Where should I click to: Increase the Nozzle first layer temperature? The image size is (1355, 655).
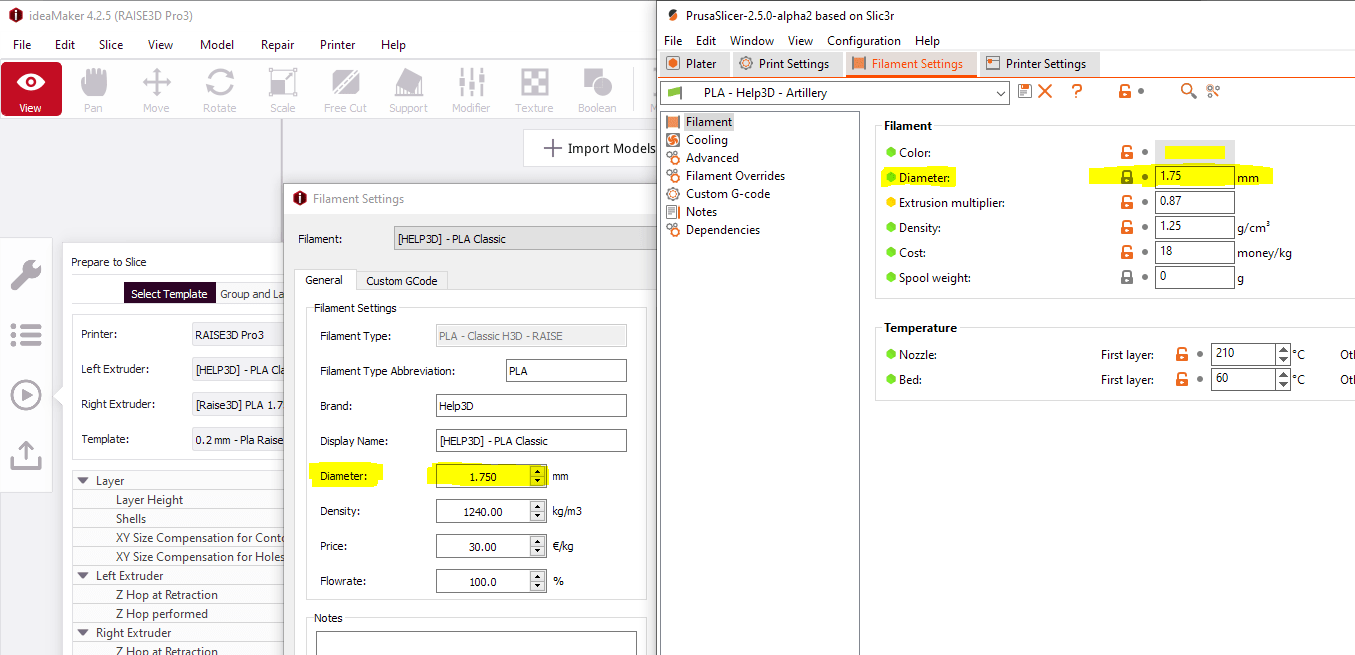1283,349
